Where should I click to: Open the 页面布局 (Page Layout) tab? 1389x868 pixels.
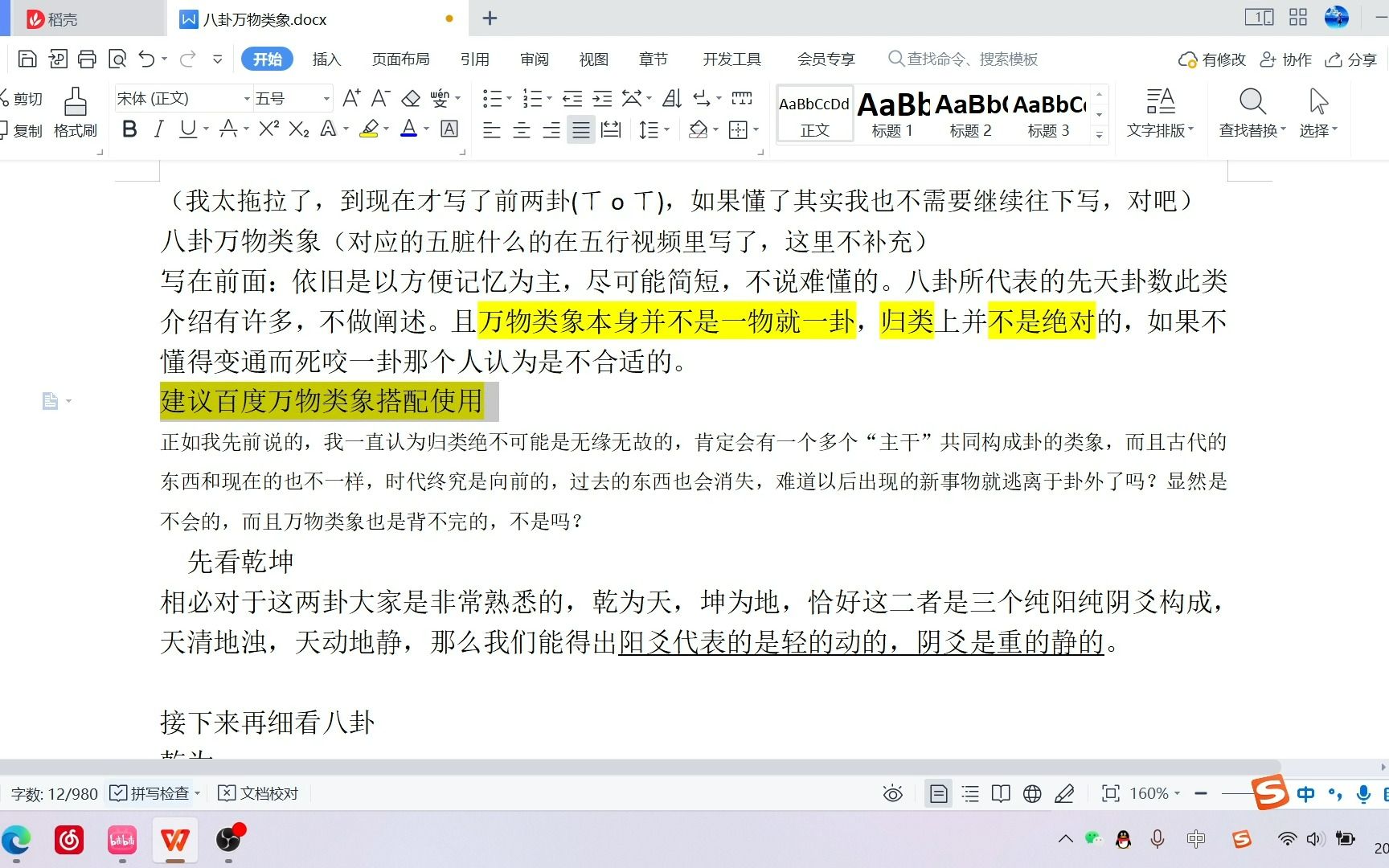coord(400,59)
